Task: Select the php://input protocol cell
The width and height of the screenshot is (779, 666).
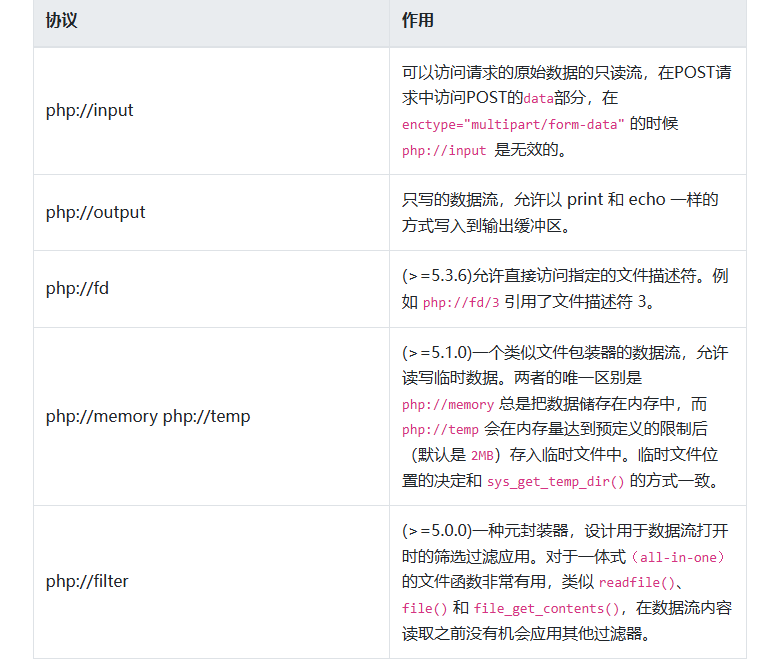Action: 89,110
